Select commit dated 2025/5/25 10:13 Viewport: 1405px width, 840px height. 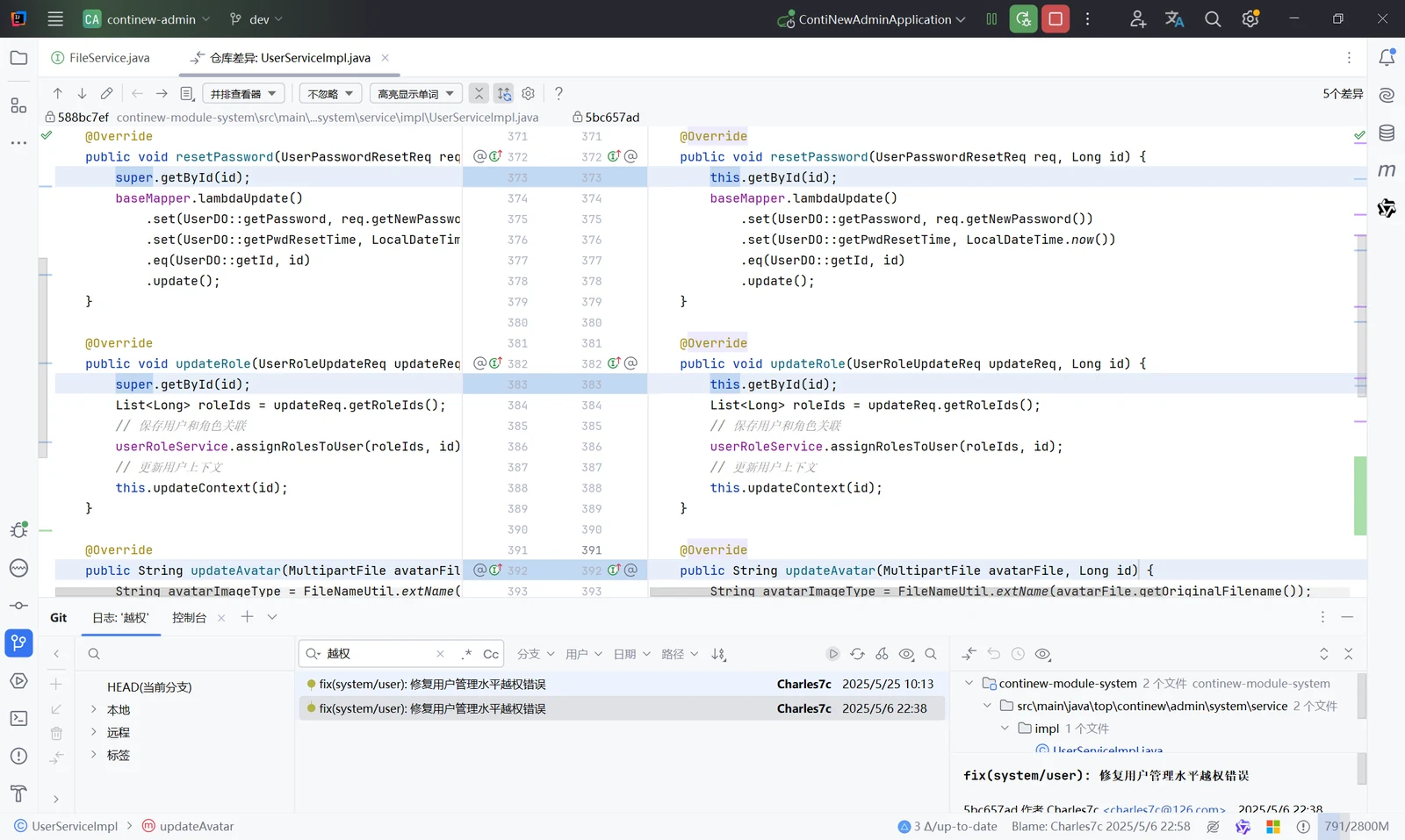tap(622, 684)
